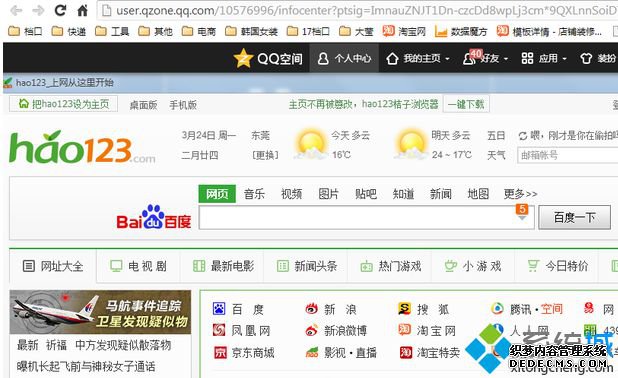Click the QQ空间 star logo
The width and height of the screenshot is (618, 378).
coord(243,58)
